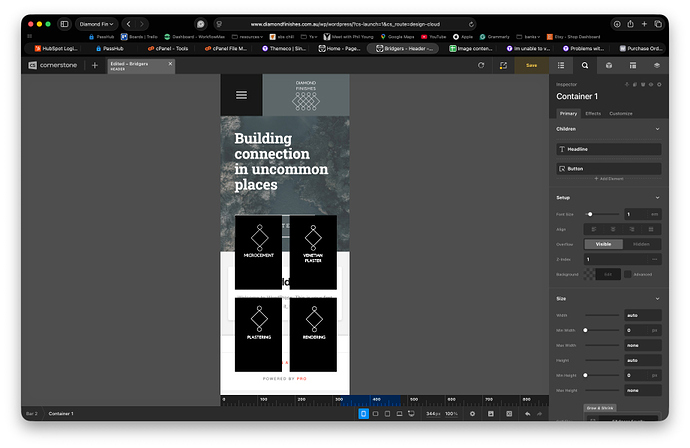Set Overflow to Hidden

point(641,243)
